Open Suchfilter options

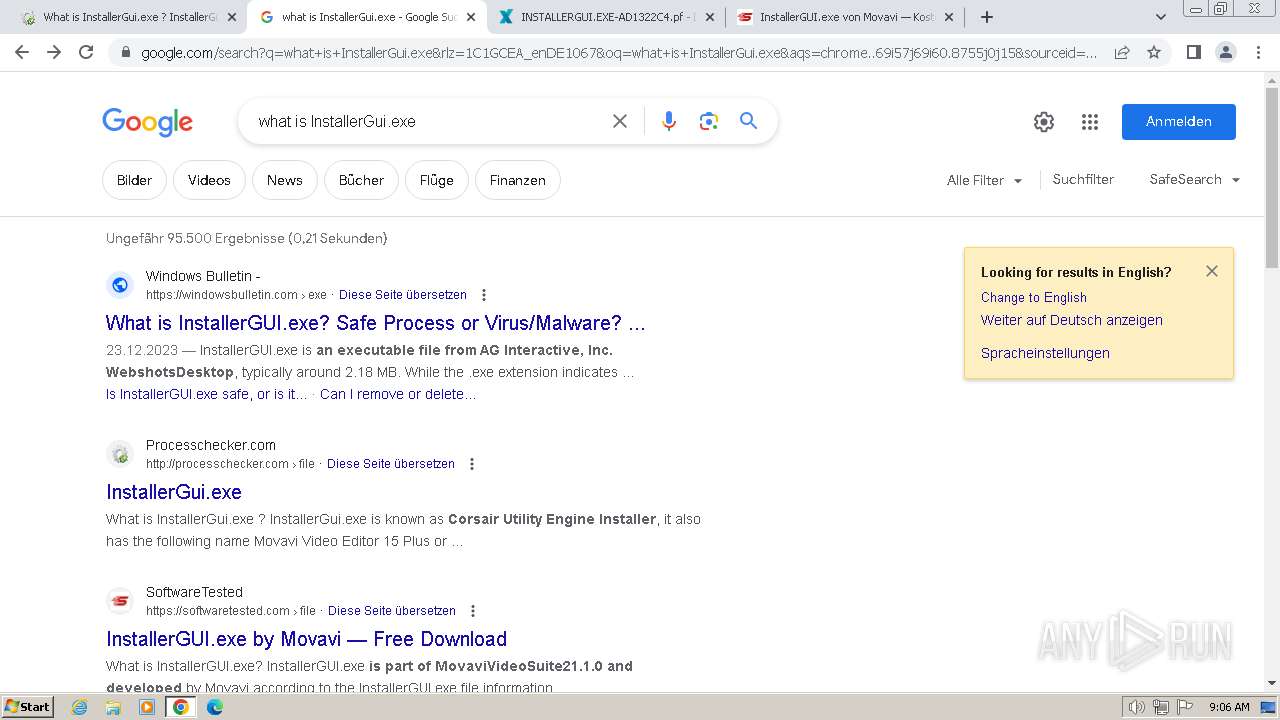1083,180
